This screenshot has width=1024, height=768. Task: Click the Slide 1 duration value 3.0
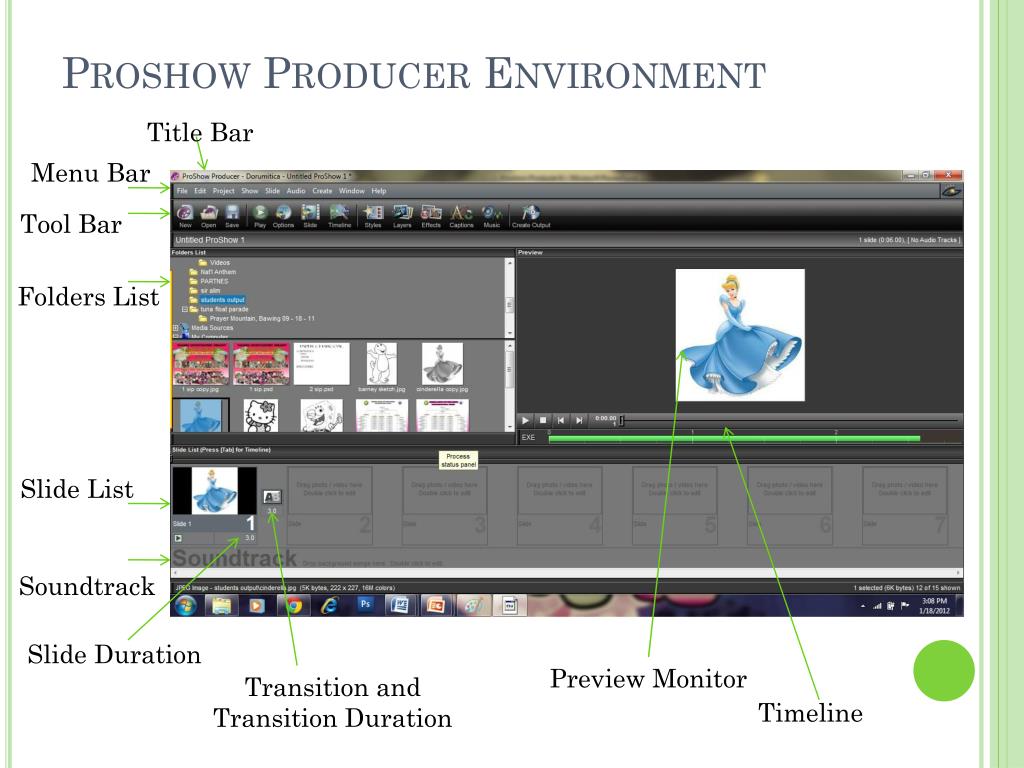coord(249,538)
